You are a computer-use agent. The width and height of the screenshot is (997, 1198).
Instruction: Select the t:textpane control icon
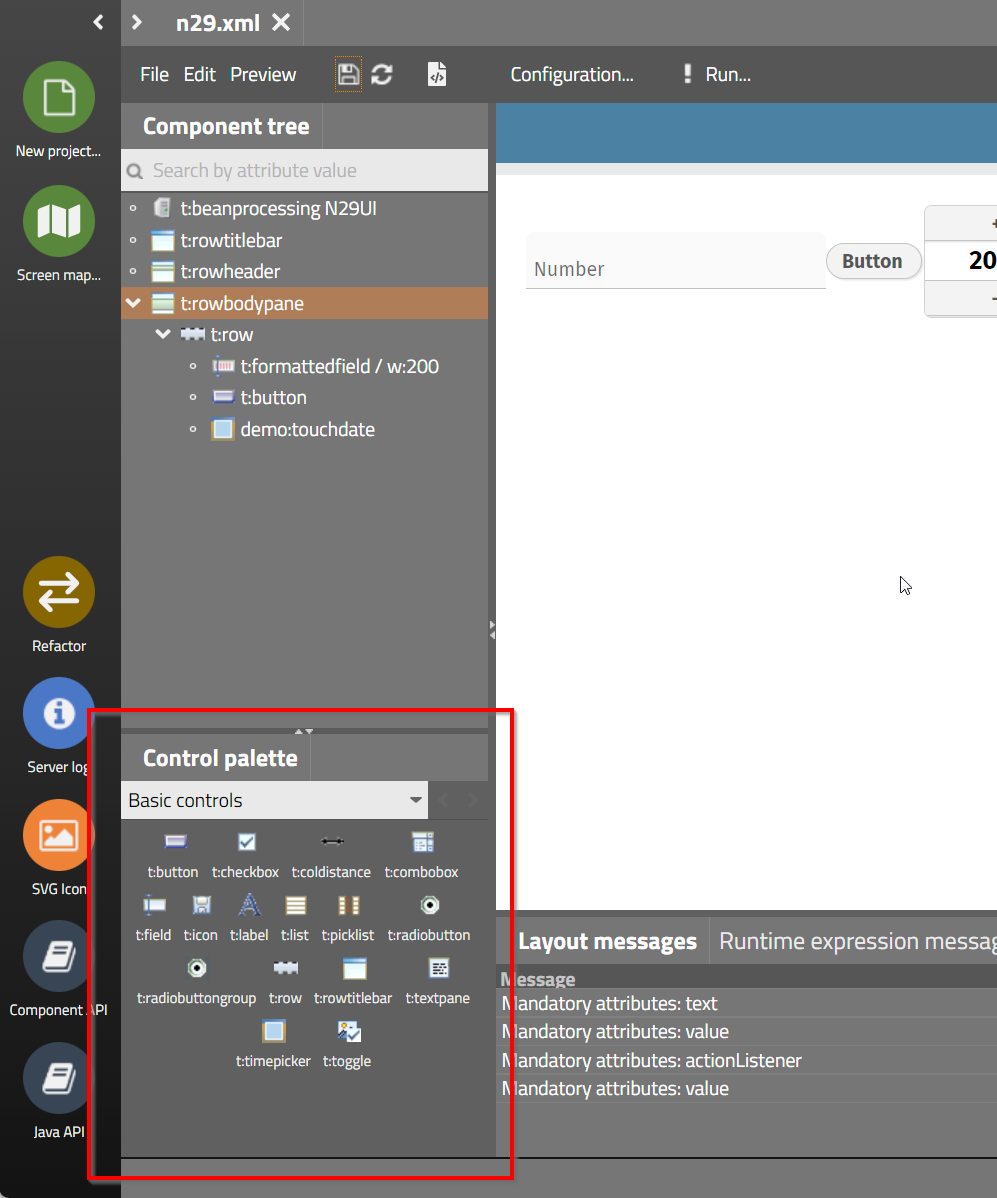coord(438,969)
